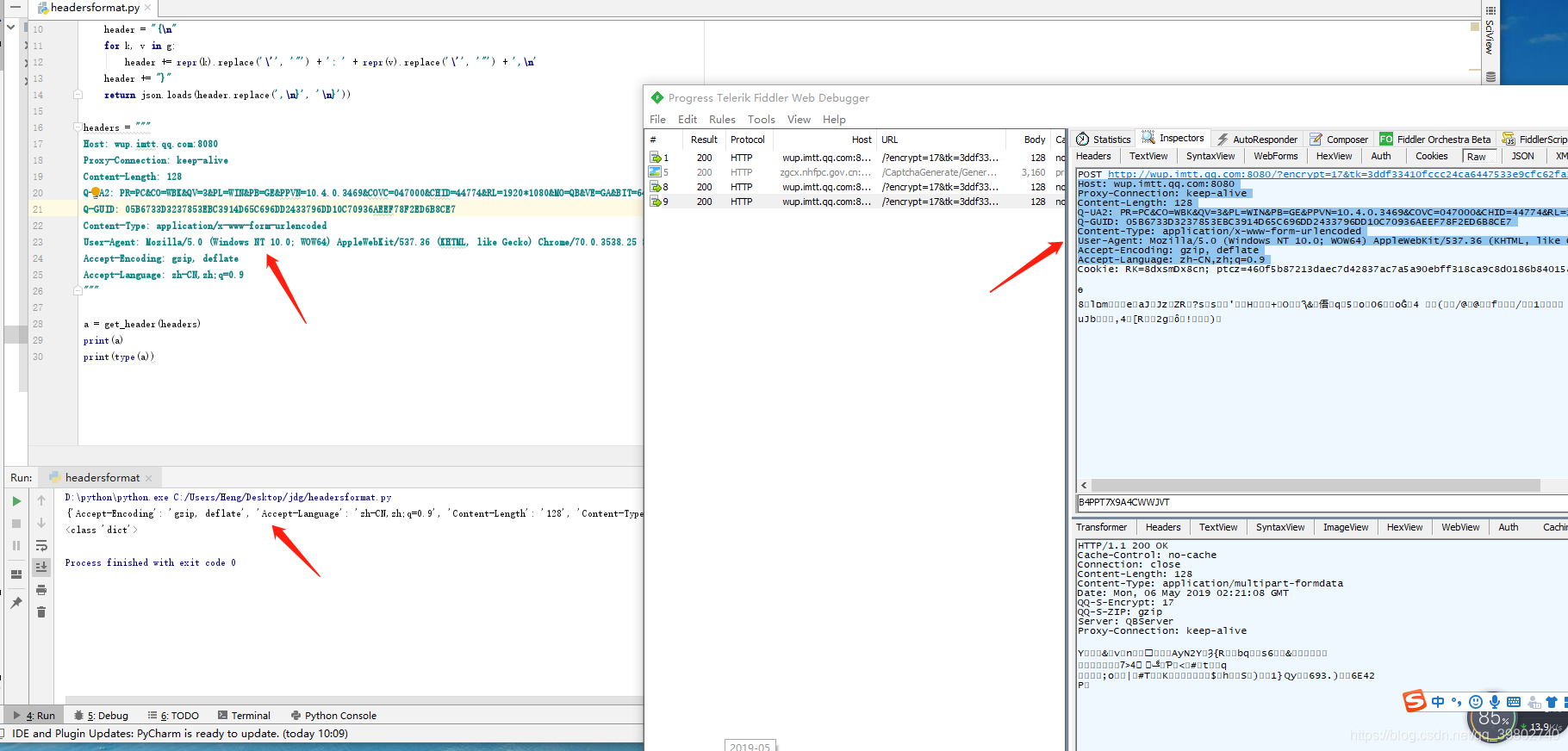Click the Sogou input method logo
The height and width of the screenshot is (751, 1568).
click(1414, 701)
